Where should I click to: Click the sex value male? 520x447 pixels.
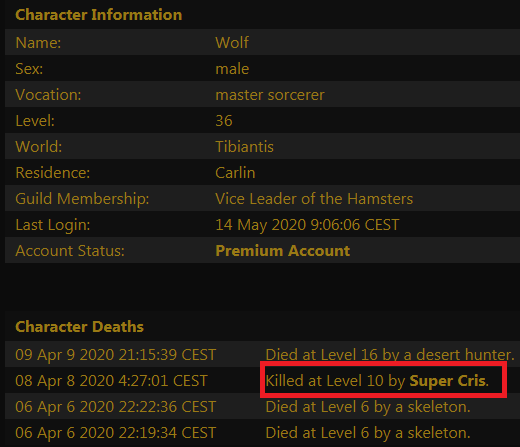tap(232, 69)
